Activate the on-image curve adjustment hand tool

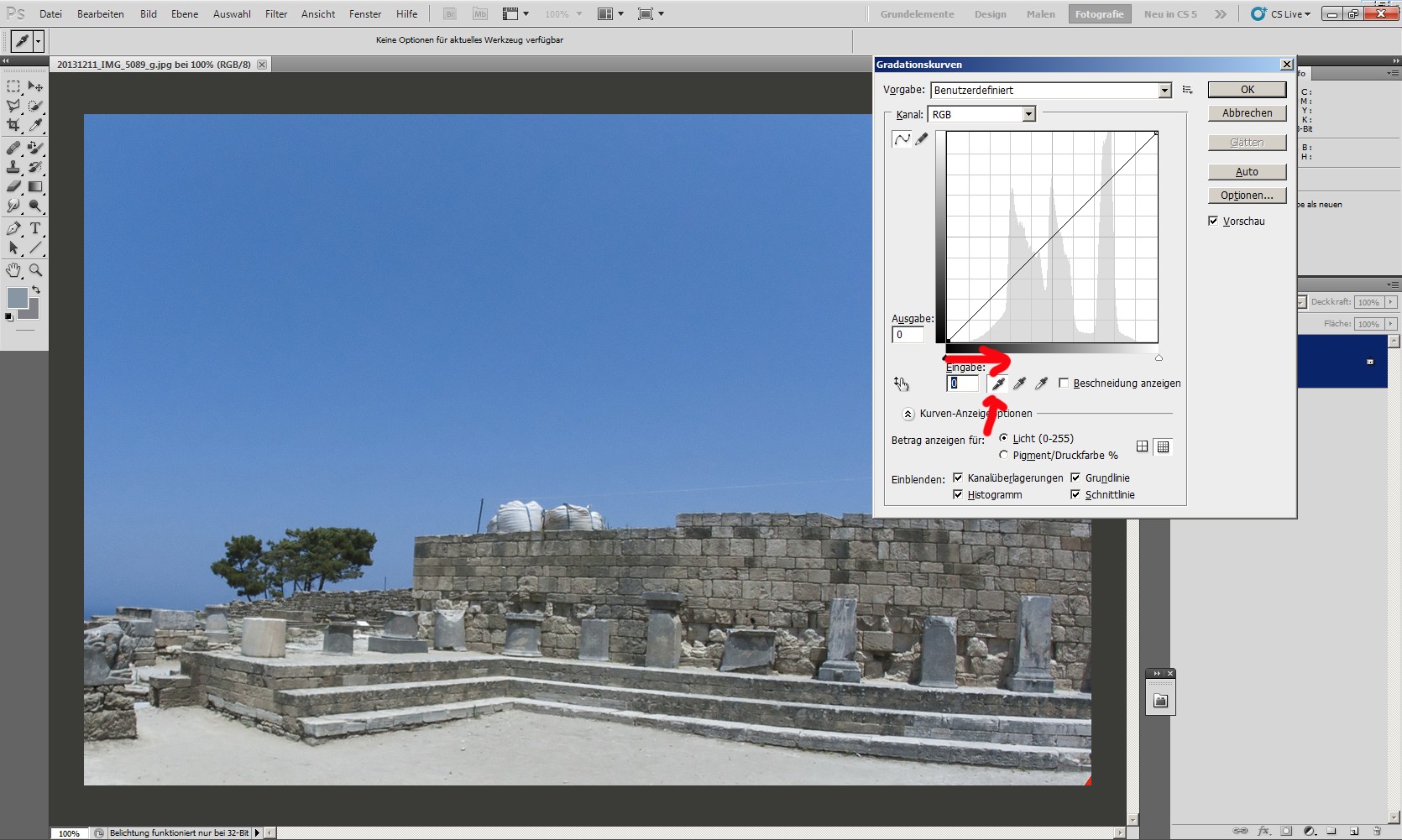point(901,383)
